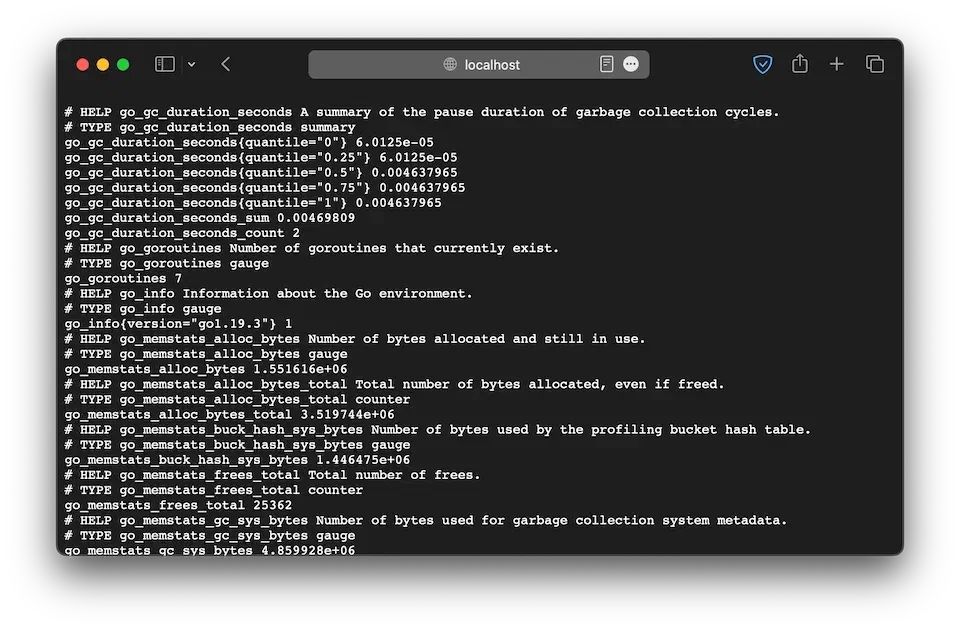Click the go_gc_duration_seconds_sum metric line
Image resolution: width=960 pixels, height=630 pixels.
tap(209, 218)
